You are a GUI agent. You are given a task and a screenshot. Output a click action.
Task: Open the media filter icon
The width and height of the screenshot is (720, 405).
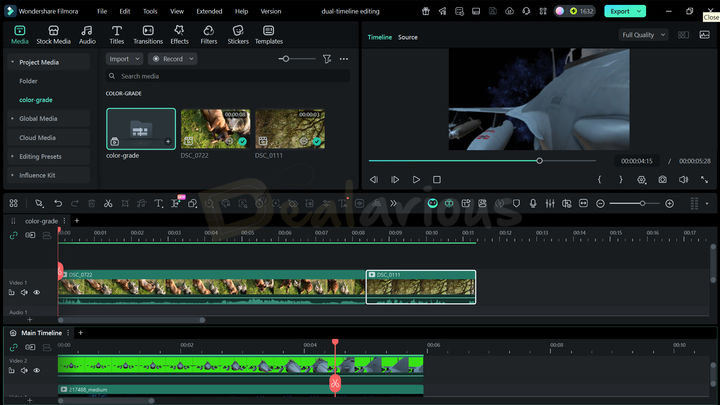tap(327, 59)
